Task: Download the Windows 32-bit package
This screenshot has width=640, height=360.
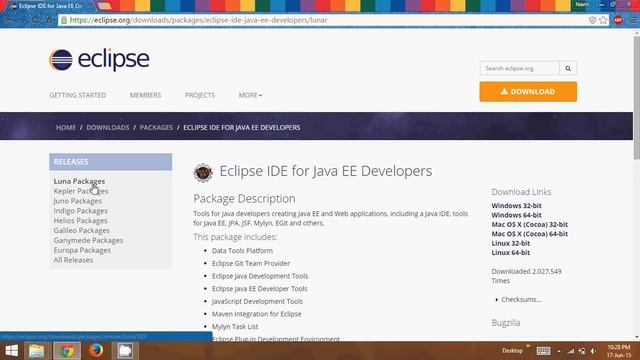Action: tap(516, 206)
